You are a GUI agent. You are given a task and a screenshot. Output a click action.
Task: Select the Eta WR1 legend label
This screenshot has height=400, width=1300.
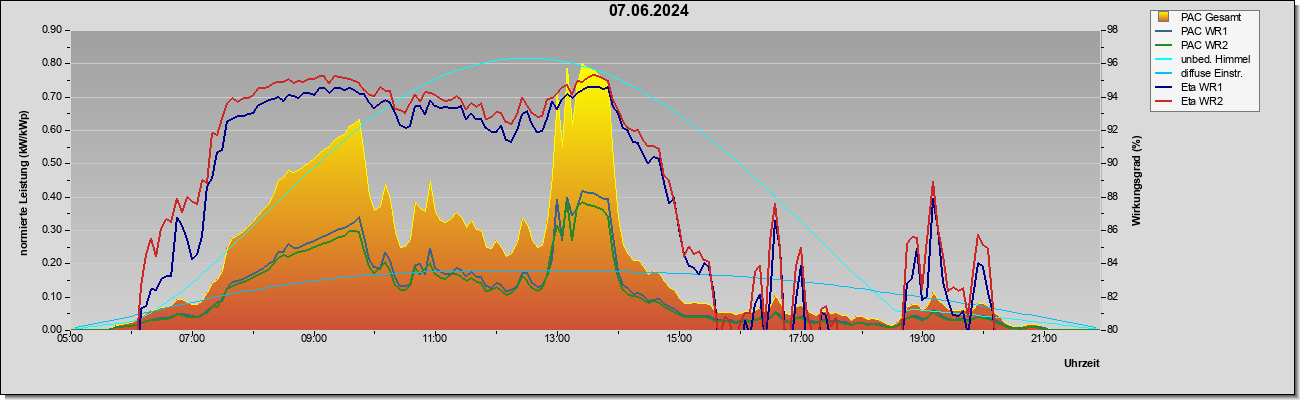[1202, 87]
